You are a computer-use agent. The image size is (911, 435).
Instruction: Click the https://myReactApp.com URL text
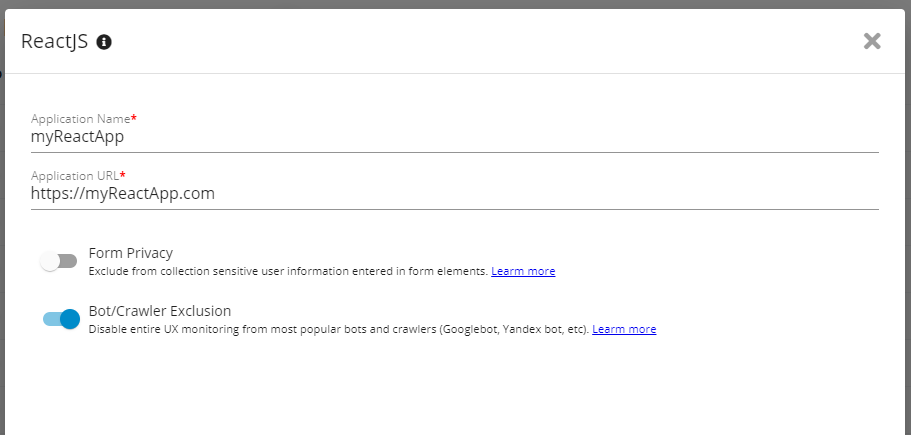point(123,194)
